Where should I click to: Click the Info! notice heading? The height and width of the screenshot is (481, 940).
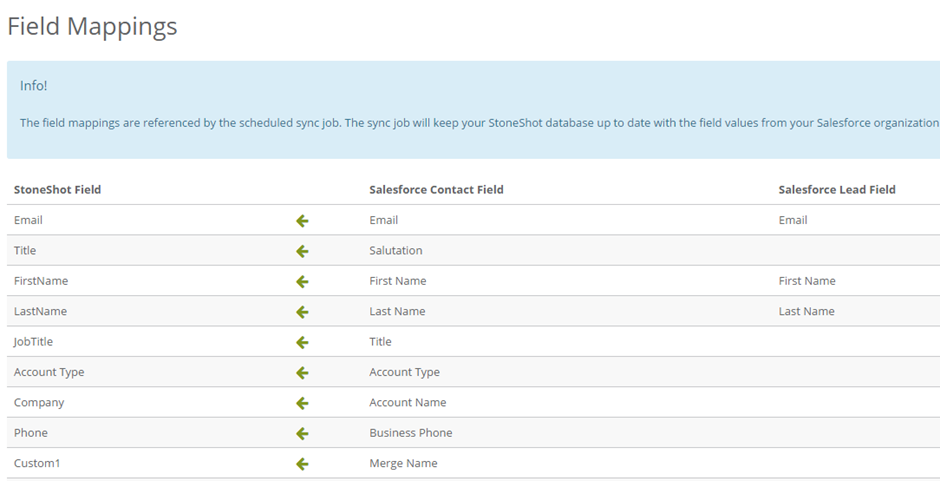pos(34,86)
